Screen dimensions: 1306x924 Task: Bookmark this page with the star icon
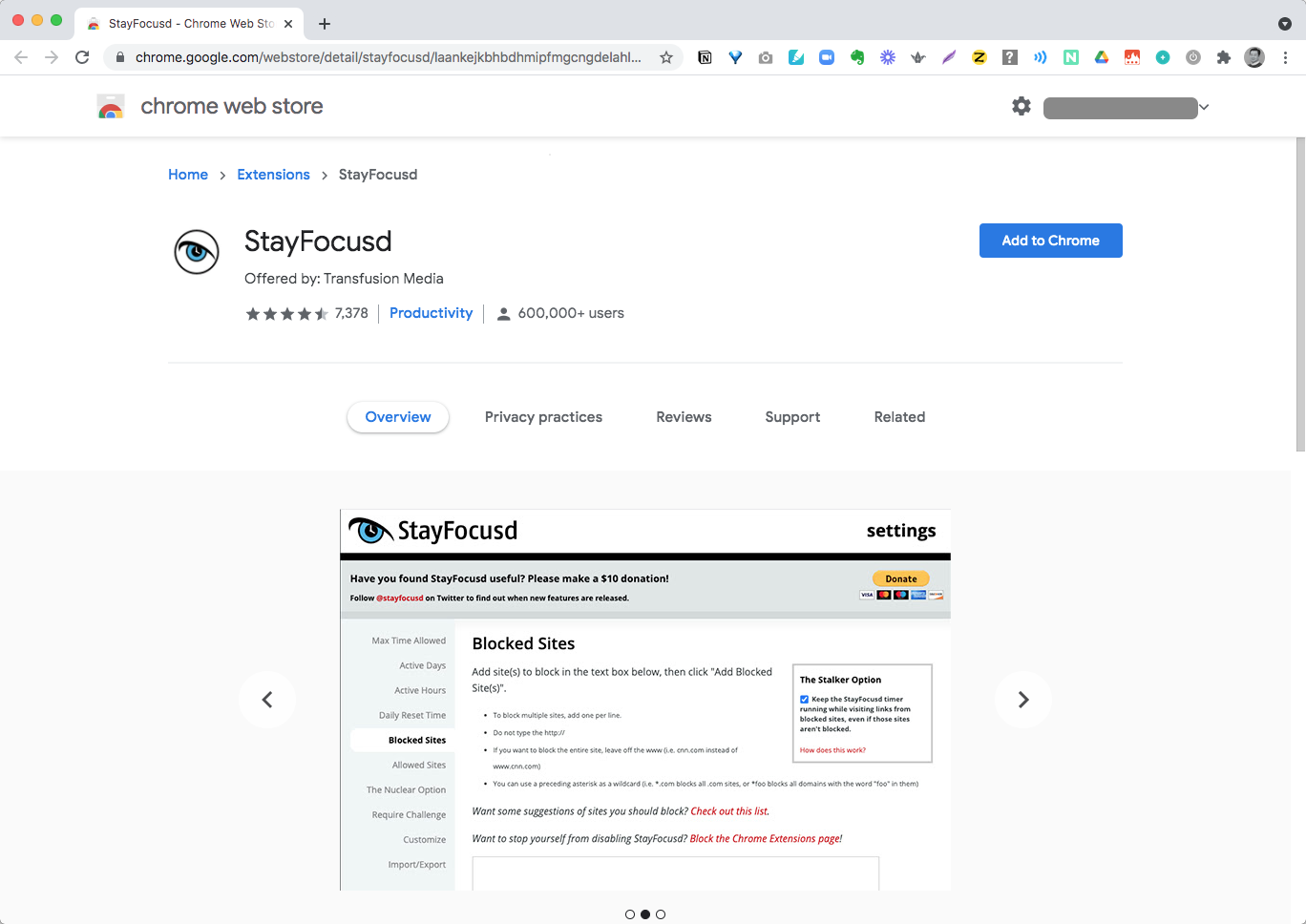coord(666,57)
